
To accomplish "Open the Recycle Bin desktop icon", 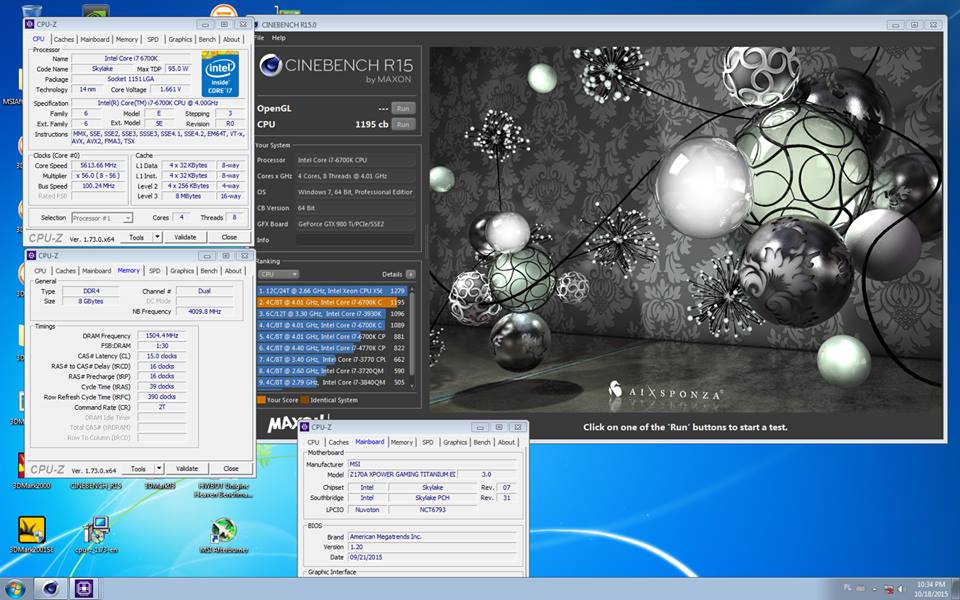I will (x=31, y=10).
